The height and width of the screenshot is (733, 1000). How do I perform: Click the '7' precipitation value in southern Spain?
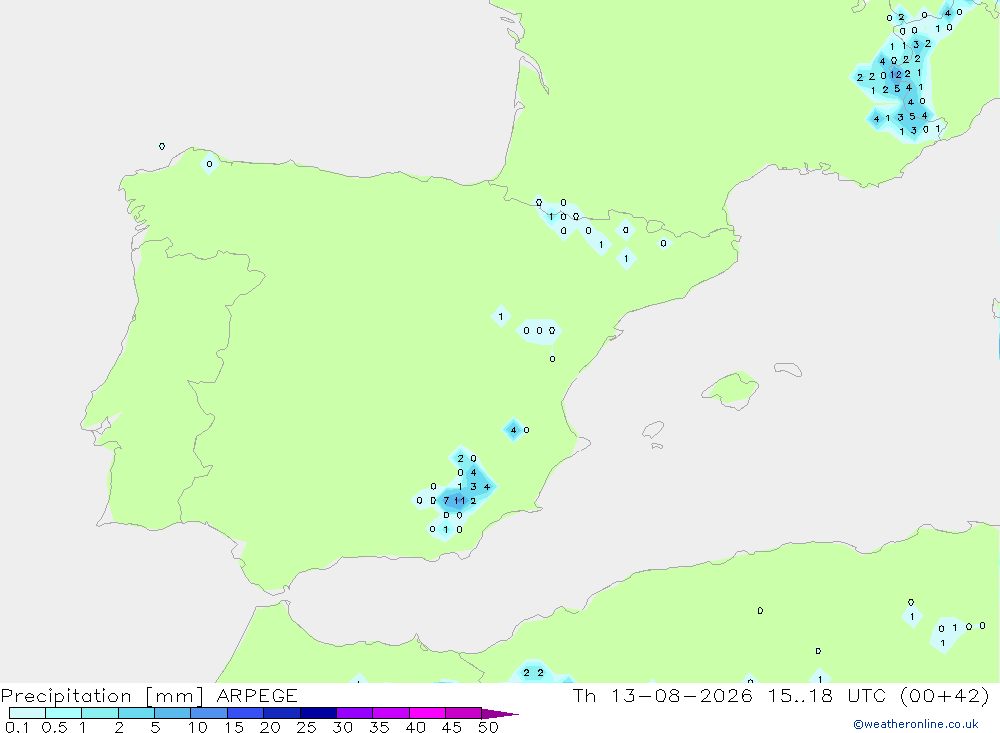446,501
